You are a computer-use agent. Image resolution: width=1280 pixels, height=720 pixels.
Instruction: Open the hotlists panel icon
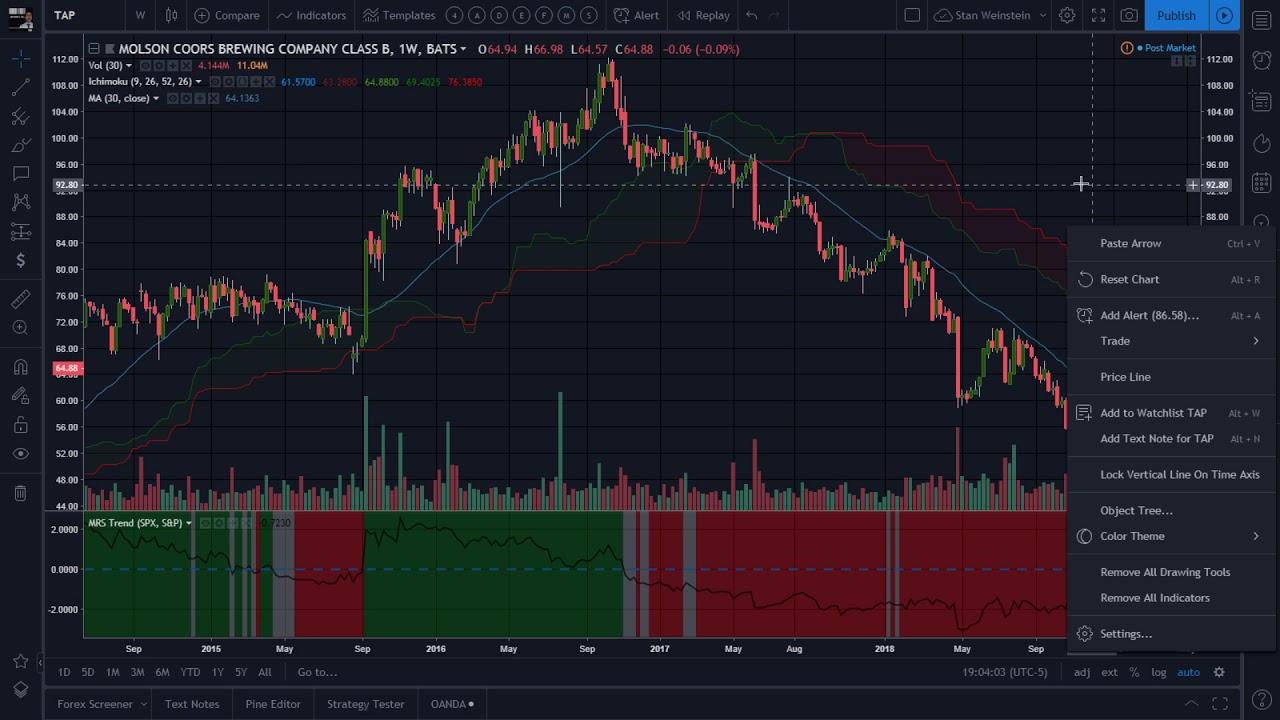(1261, 144)
